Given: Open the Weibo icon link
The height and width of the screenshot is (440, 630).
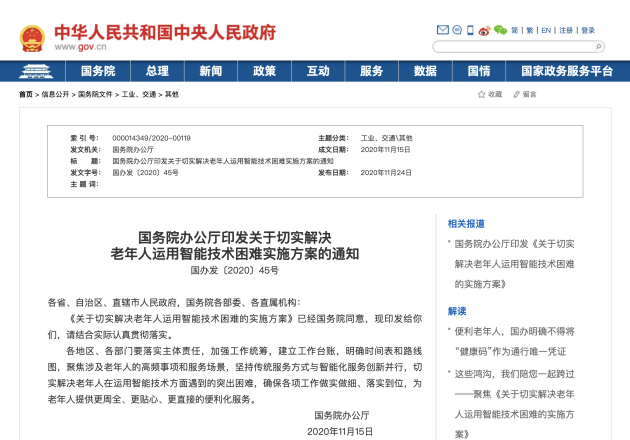Looking at the screenshot, I should click(485, 30).
